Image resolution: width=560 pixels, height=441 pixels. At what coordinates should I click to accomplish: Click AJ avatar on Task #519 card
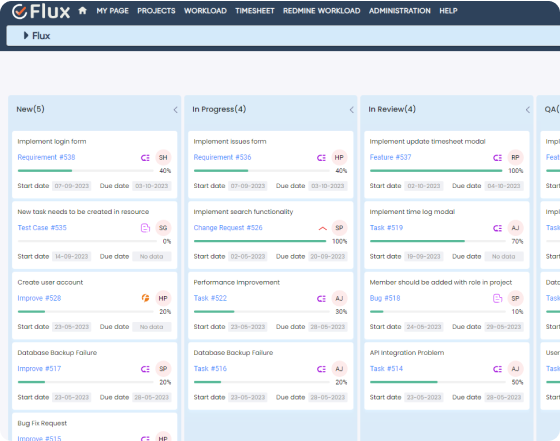tap(515, 228)
